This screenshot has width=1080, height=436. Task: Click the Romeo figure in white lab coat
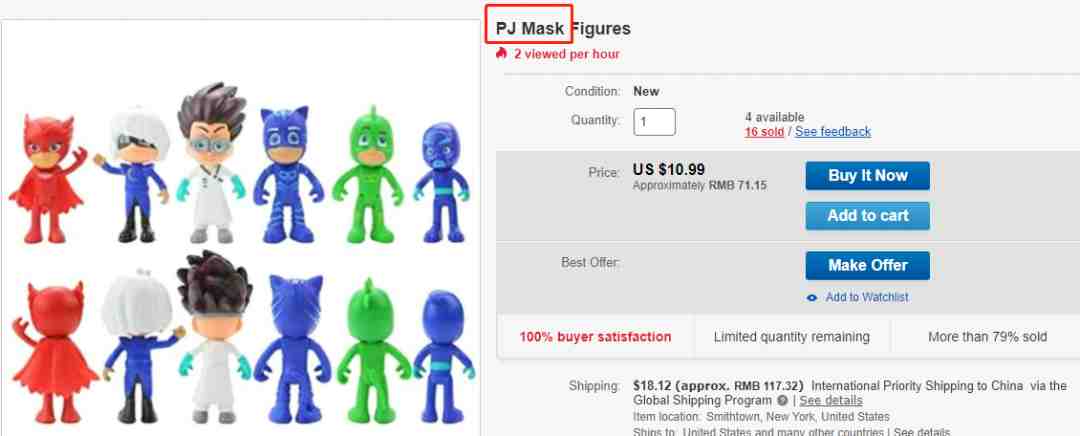tap(211, 163)
